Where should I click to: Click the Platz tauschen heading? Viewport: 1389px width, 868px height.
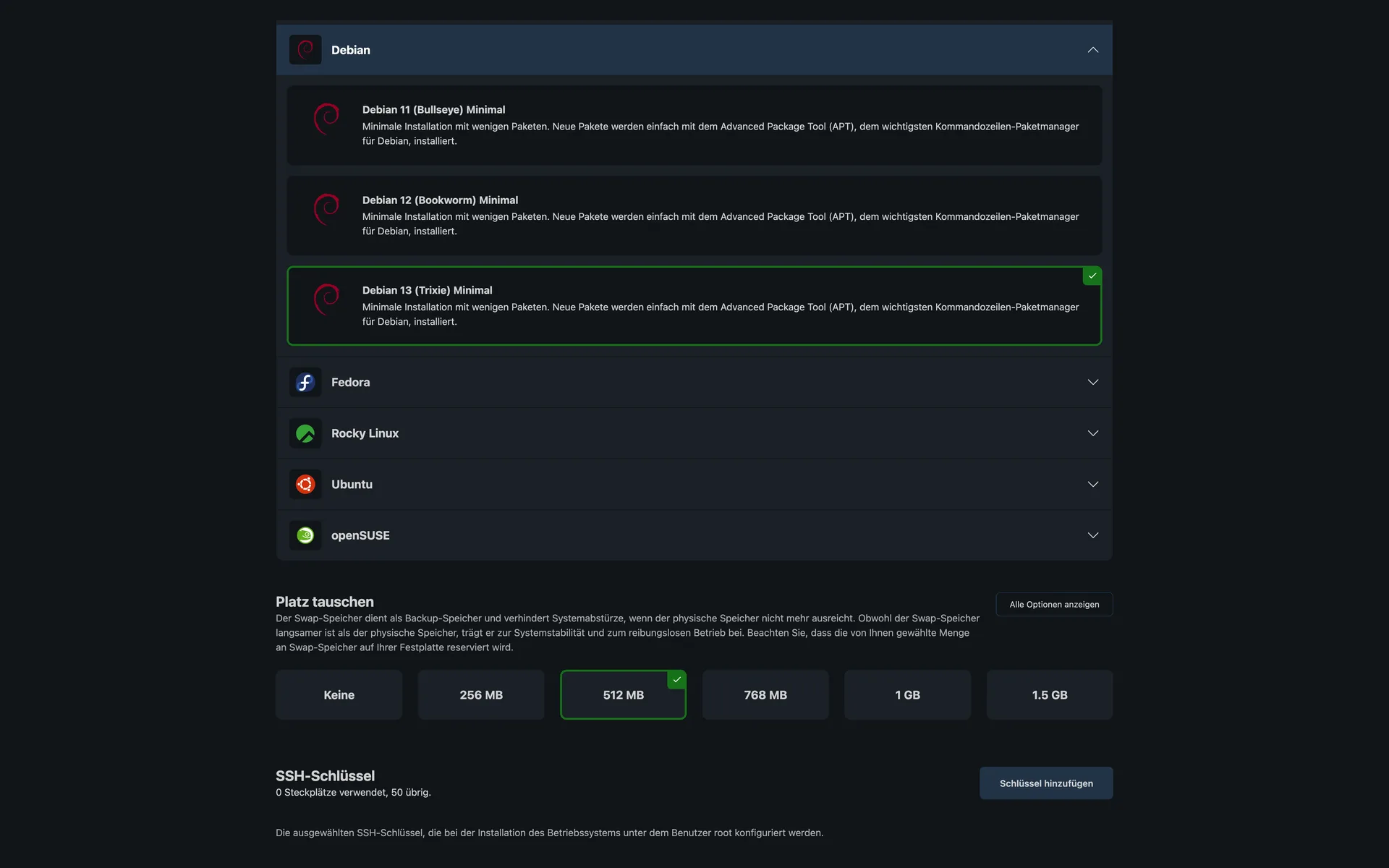325,602
